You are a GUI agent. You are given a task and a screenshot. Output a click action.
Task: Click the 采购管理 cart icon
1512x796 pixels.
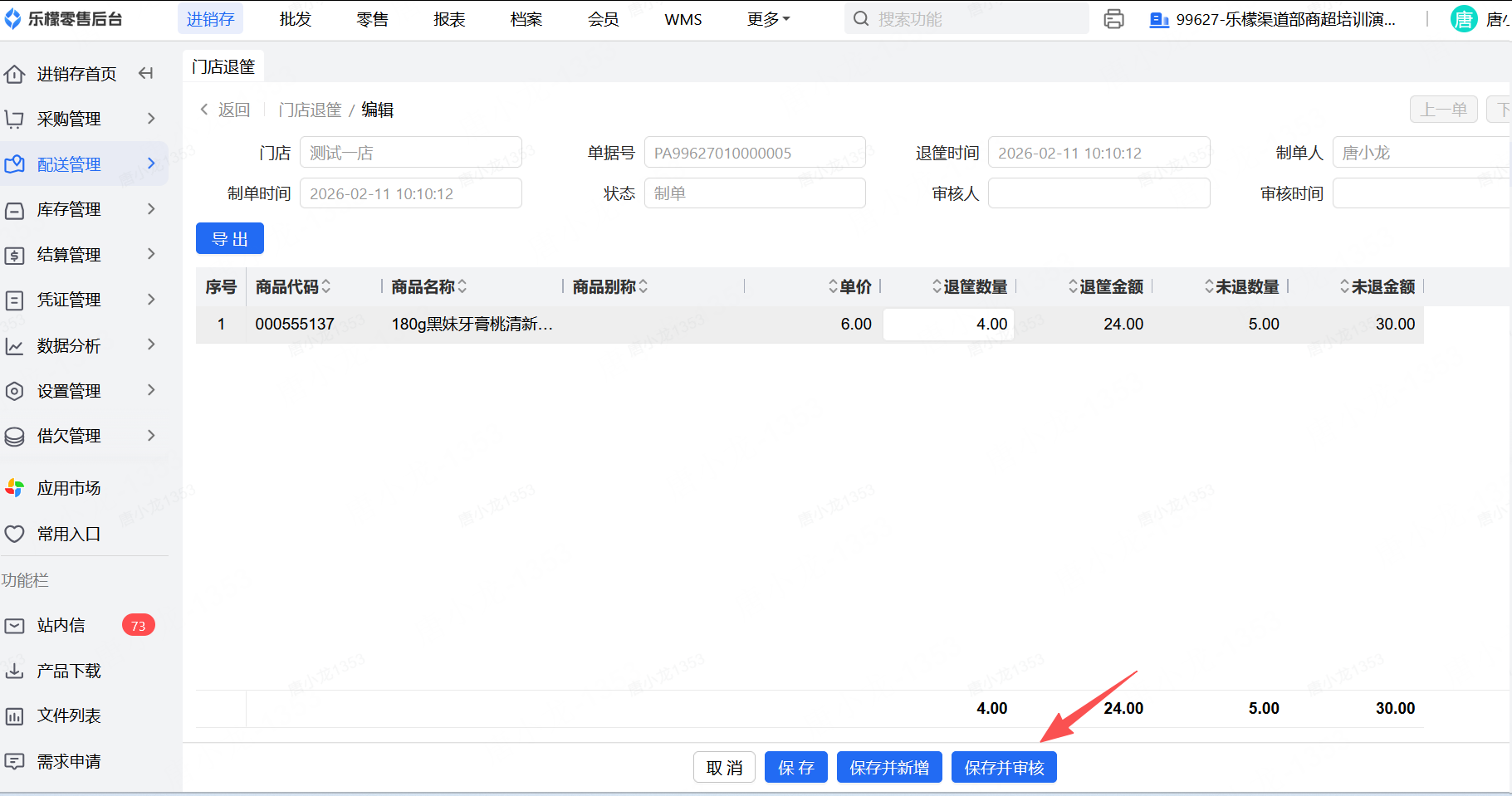click(14, 119)
